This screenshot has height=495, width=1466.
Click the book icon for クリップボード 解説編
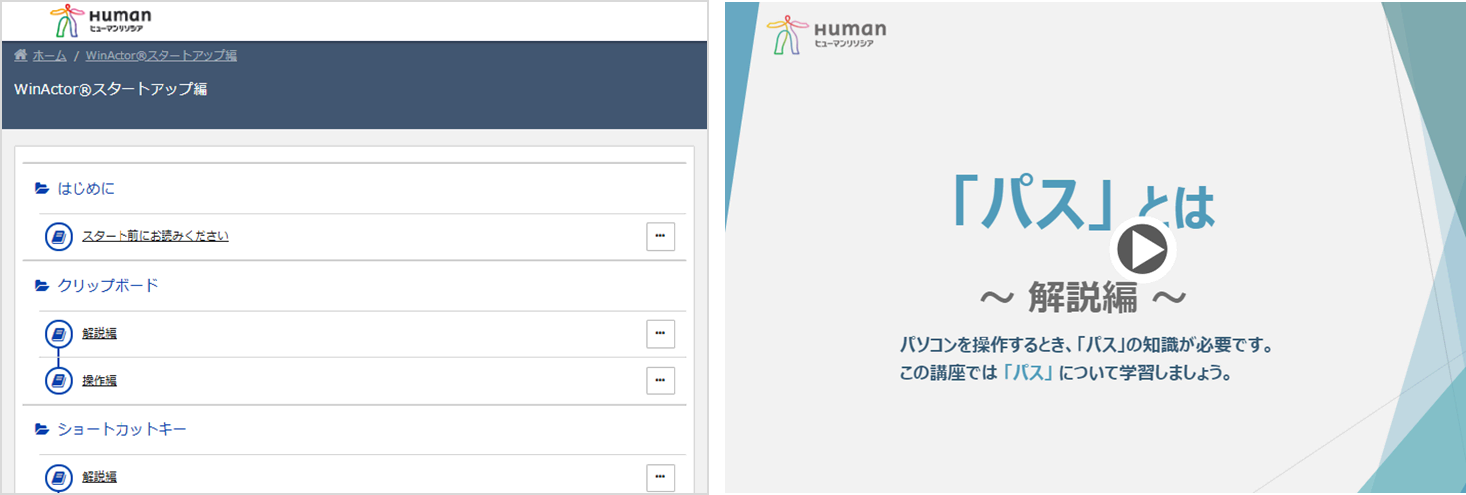coord(59,333)
